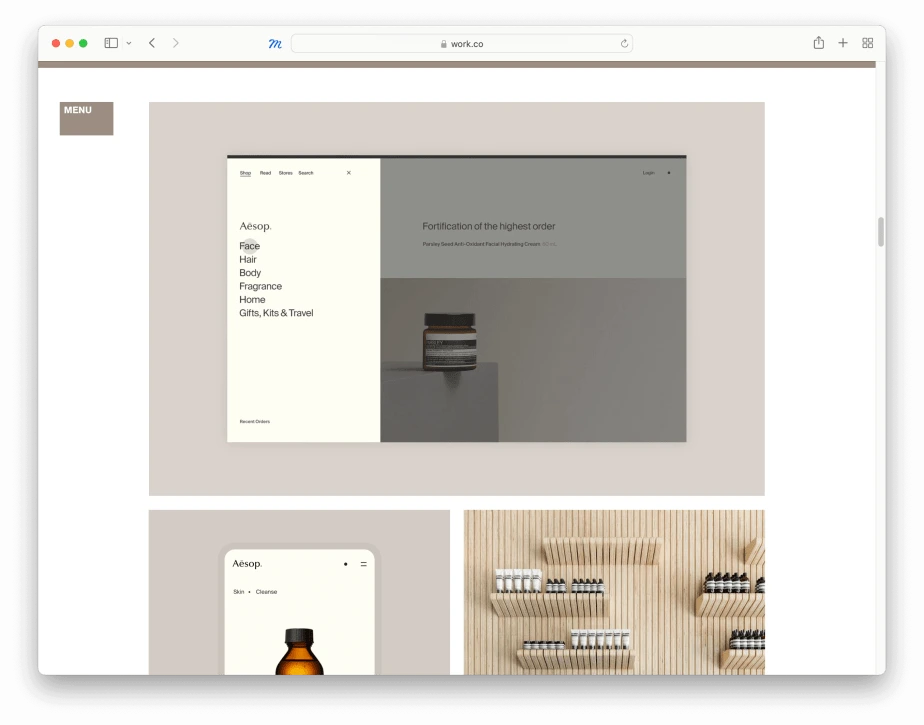Screen dimensions: 924x725
Task: Select the Read nav item
Action: pos(265,173)
